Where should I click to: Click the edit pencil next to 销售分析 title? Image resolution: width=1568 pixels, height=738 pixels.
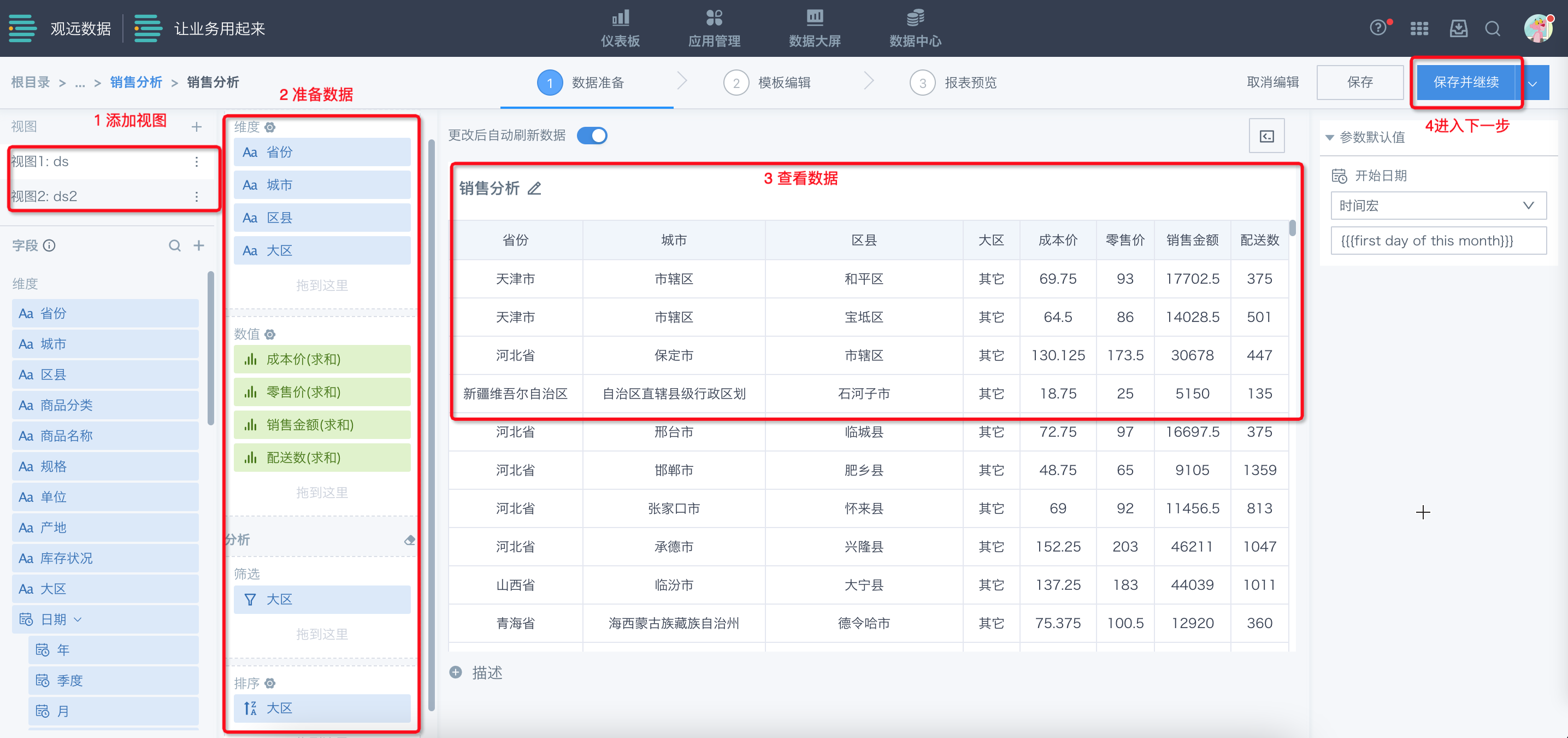click(x=534, y=189)
